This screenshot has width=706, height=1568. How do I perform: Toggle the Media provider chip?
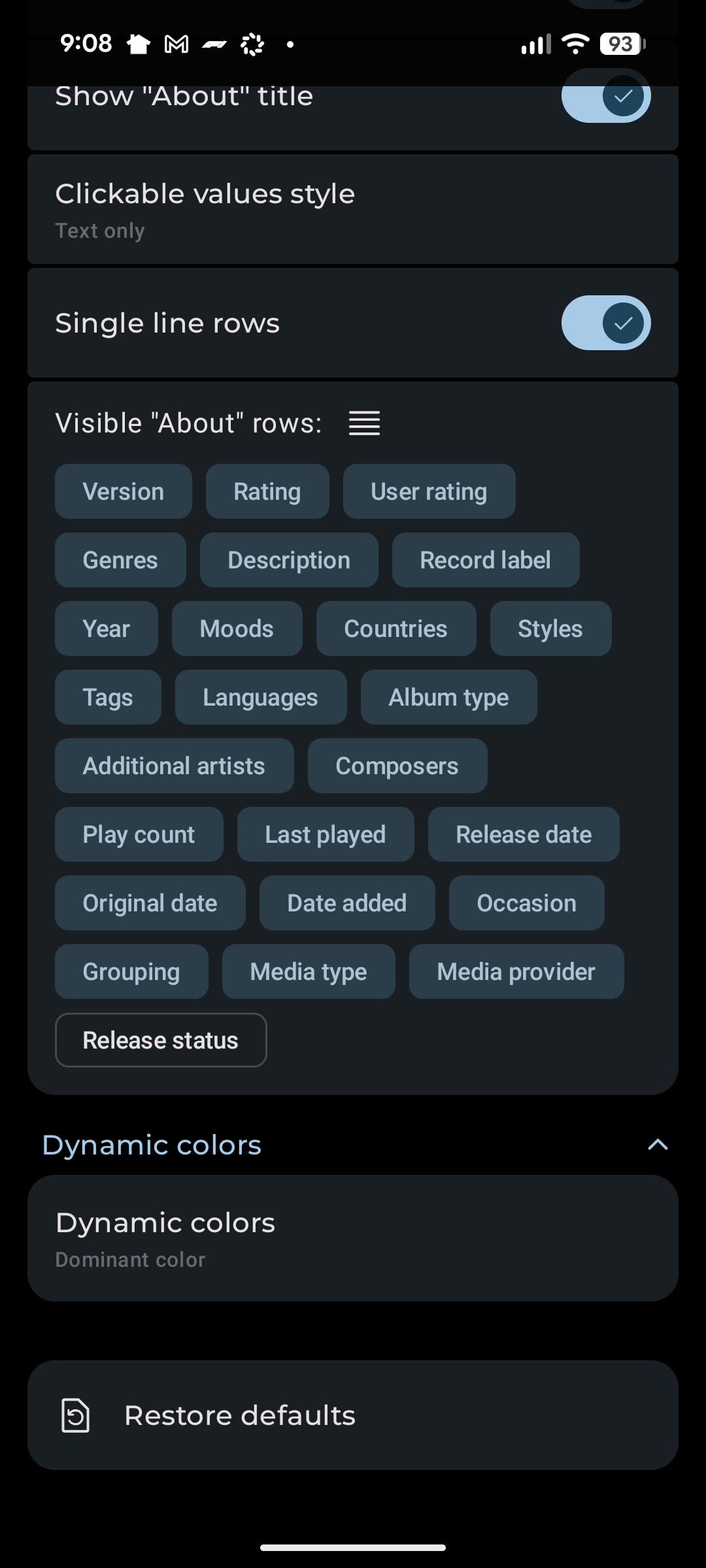[x=516, y=972]
